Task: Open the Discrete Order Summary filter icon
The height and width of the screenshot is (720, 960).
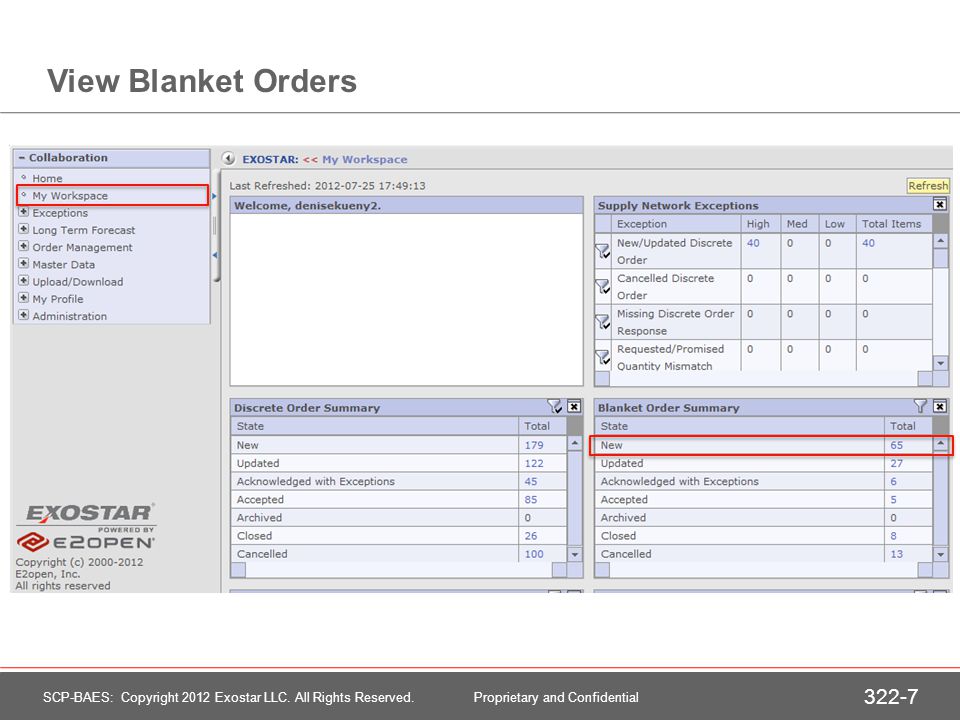Action: click(555, 407)
